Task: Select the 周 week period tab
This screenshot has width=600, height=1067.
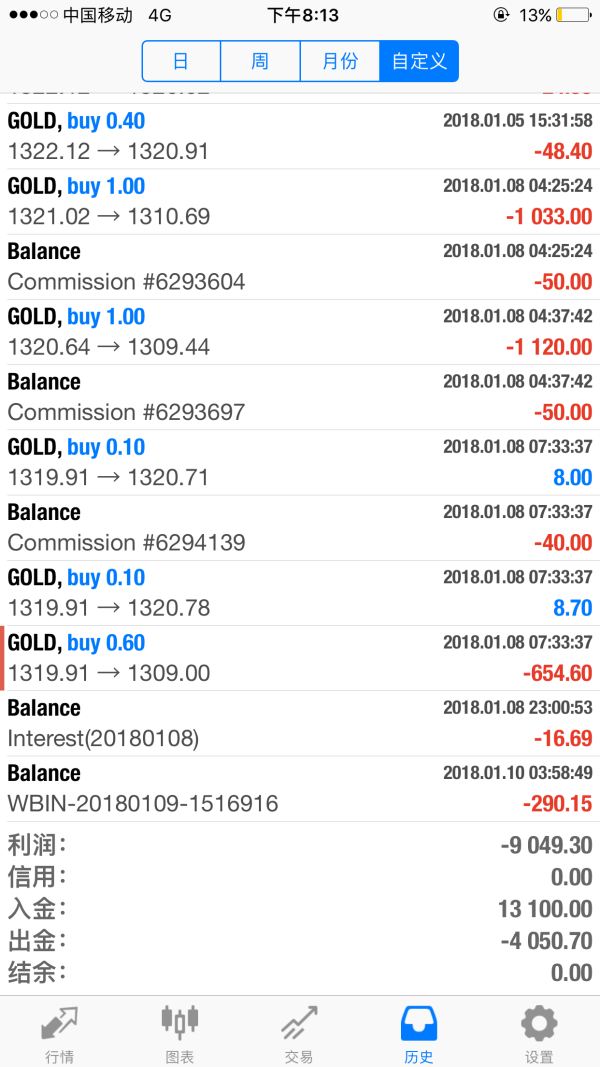Action: tap(260, 61)
